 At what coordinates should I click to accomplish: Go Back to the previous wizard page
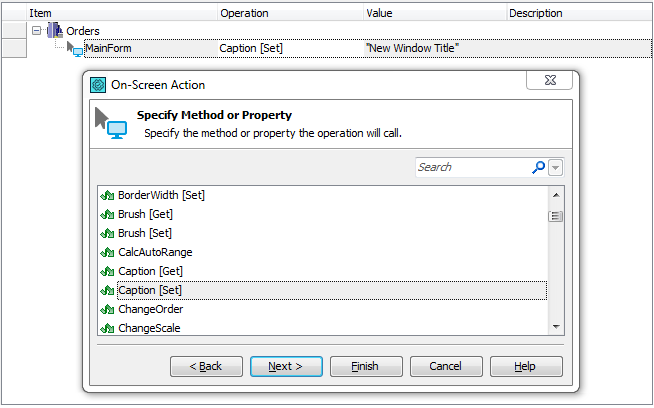pos(206,366)
